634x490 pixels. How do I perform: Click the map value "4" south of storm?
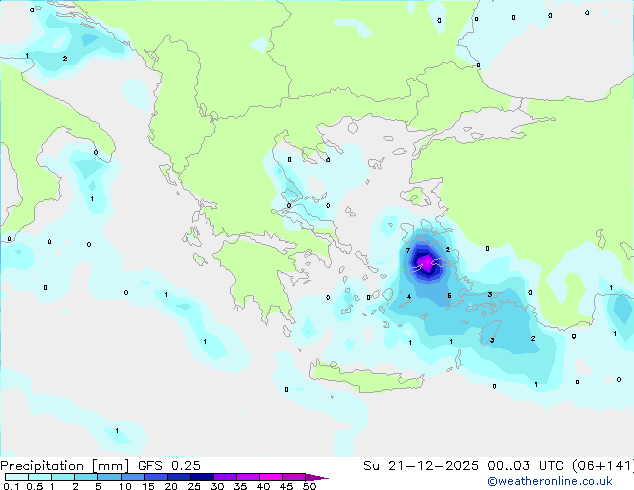click(409, 296)
